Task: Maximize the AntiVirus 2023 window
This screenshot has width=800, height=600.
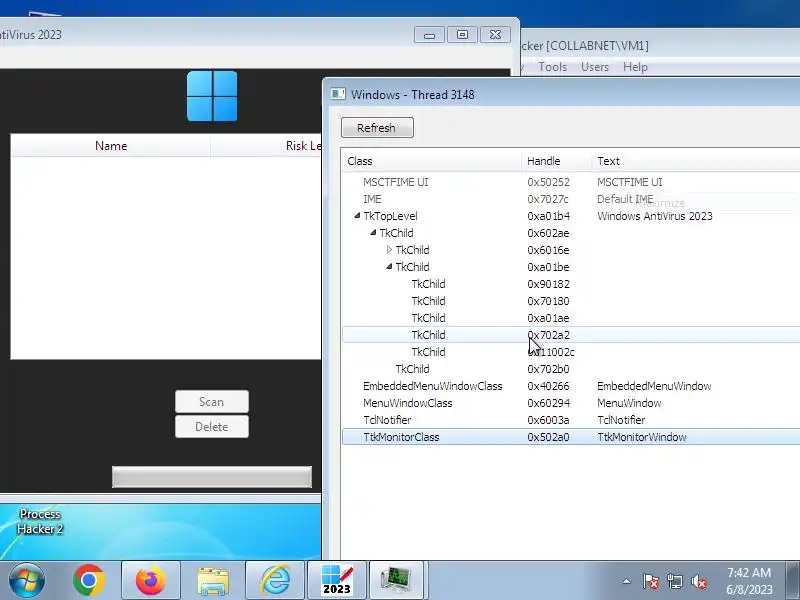Action: click(x=462, y=35)
